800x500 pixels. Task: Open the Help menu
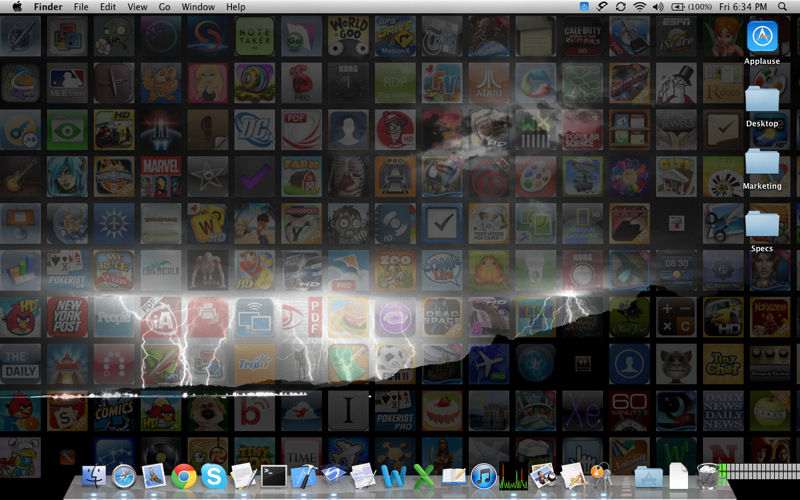coord(236,7)
